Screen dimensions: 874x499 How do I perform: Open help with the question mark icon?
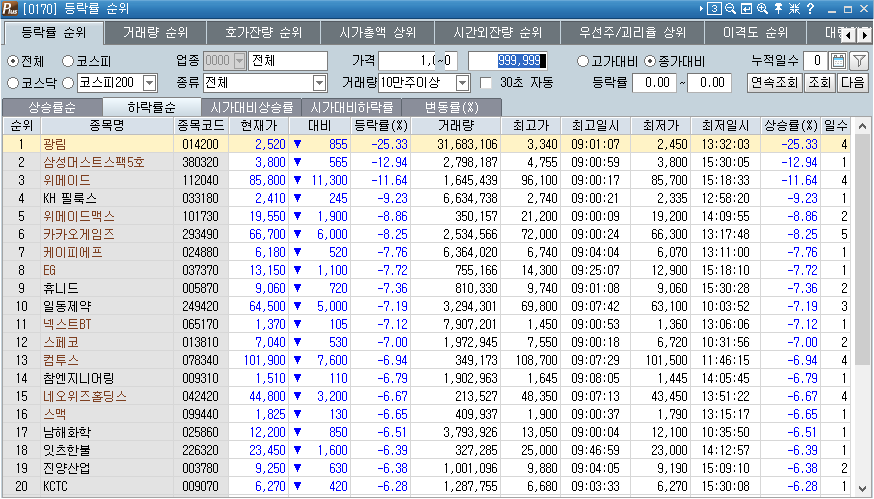[x=810, y=9]
